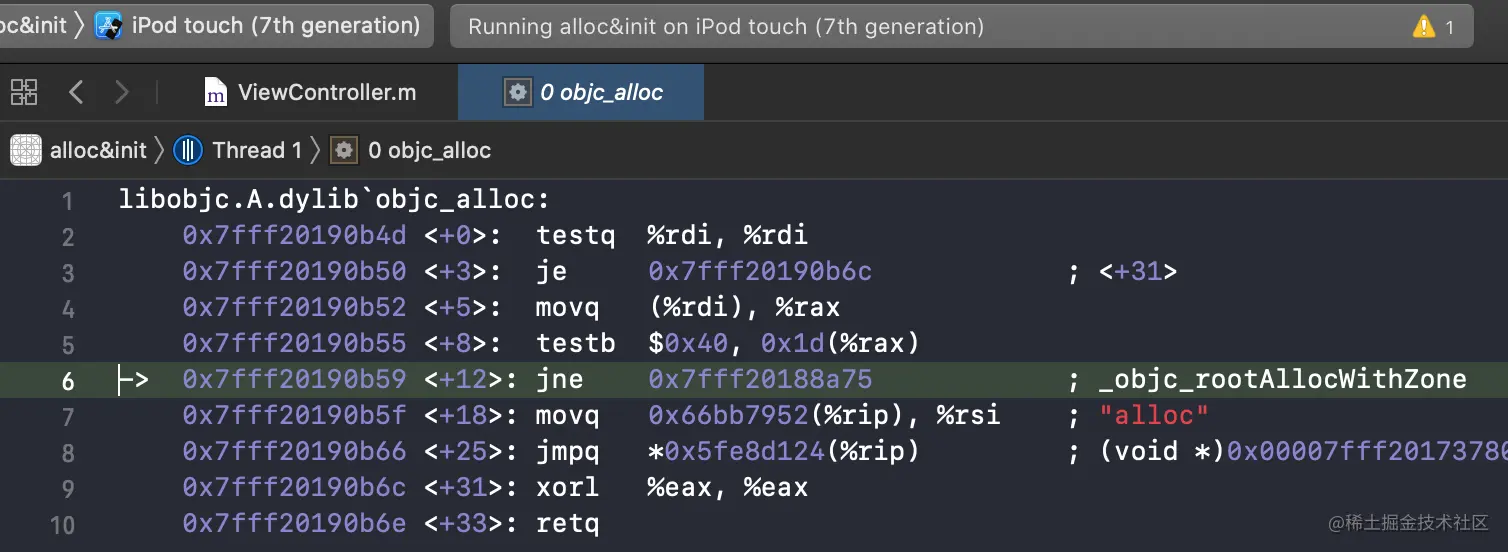Screen dimensions: 1508x552
Task: Click the iPod touch simulator device icon
Action: [108, 26]
